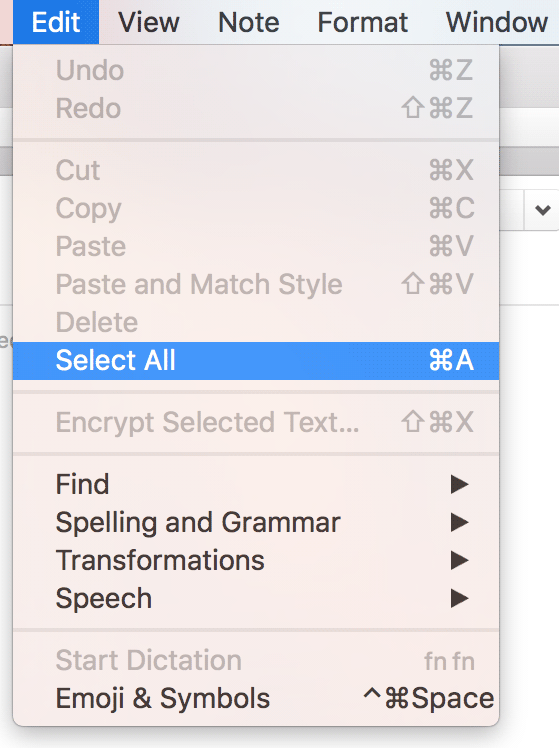This screenshot has width=559, height=748.
Task: Open the Note menu
Action: point(248,22)
